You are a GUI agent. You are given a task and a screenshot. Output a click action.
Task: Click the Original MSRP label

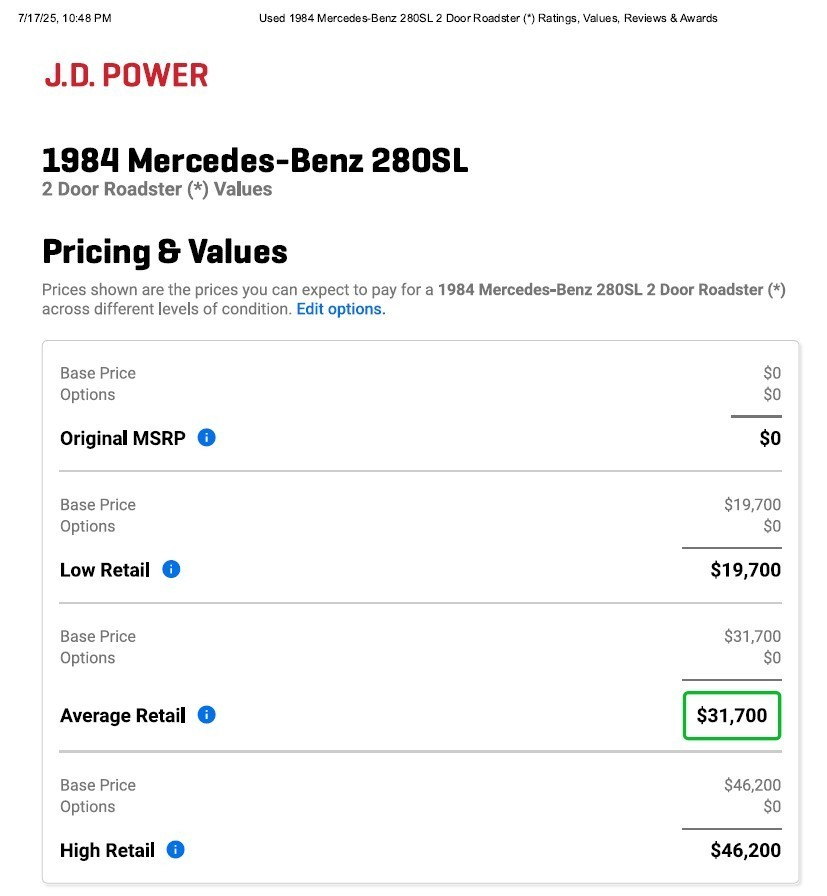[123, 438]
